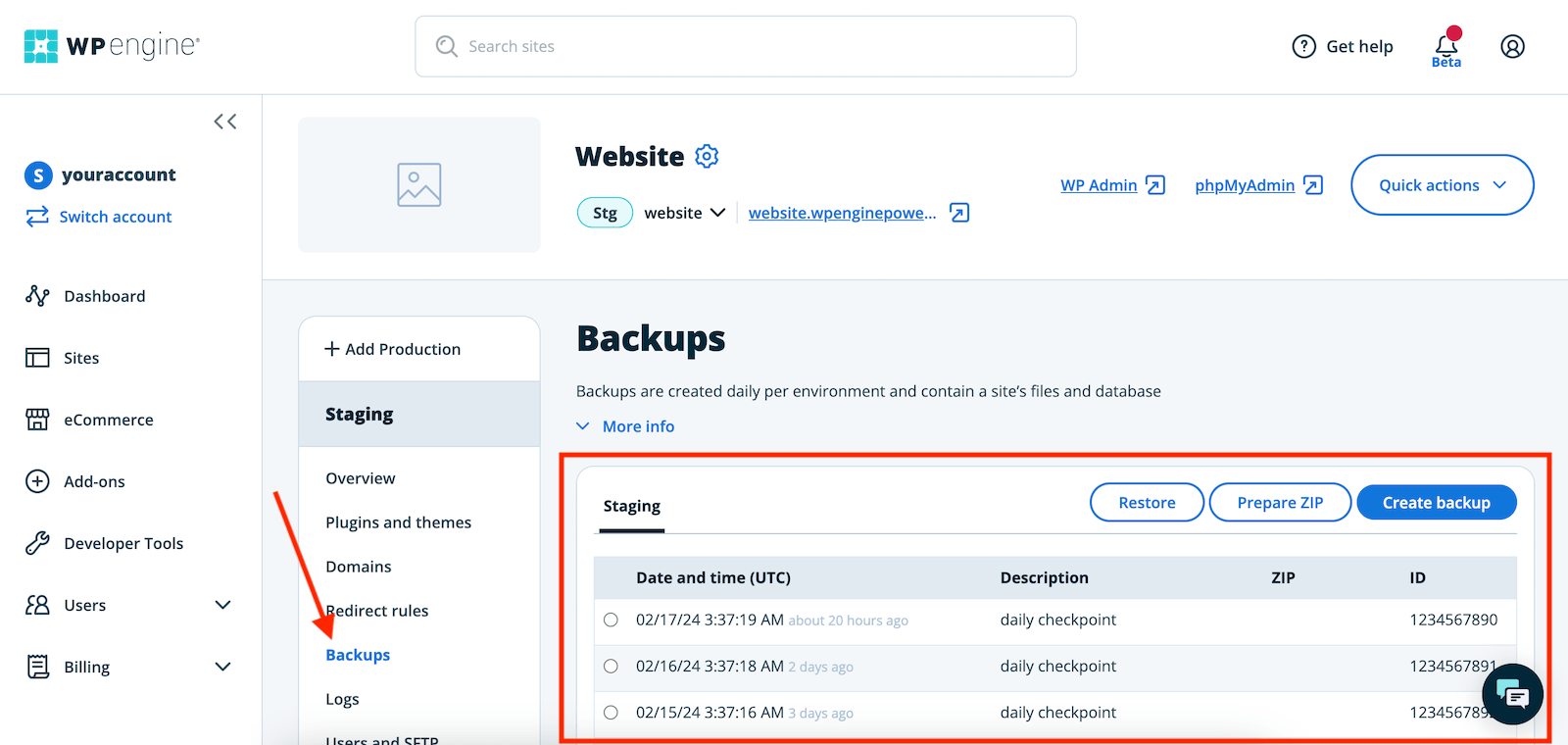Click the plus icon on Add Production

pyautogui.click(x=332, y=349)
